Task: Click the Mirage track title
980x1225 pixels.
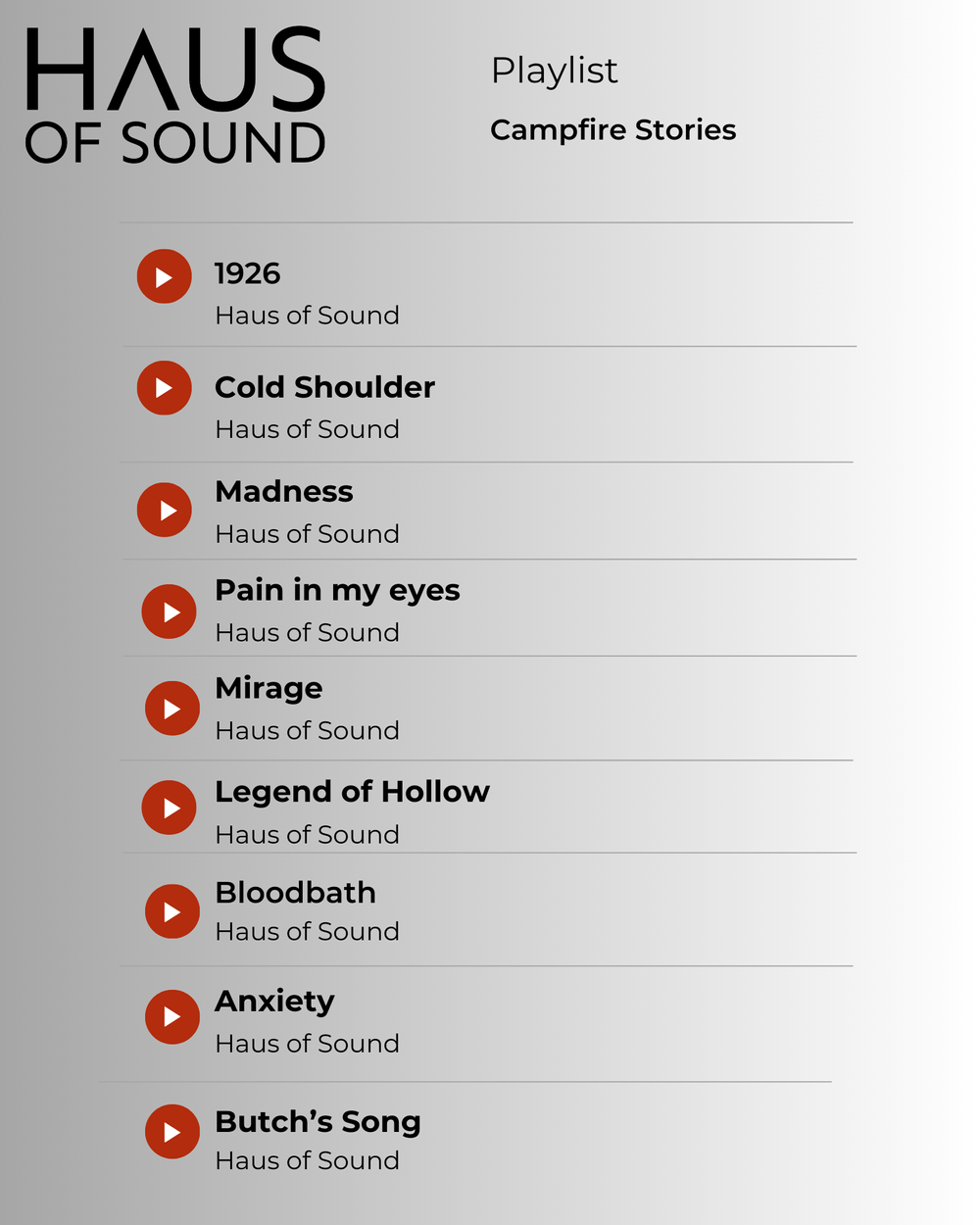Action: [x=269, y=688]
